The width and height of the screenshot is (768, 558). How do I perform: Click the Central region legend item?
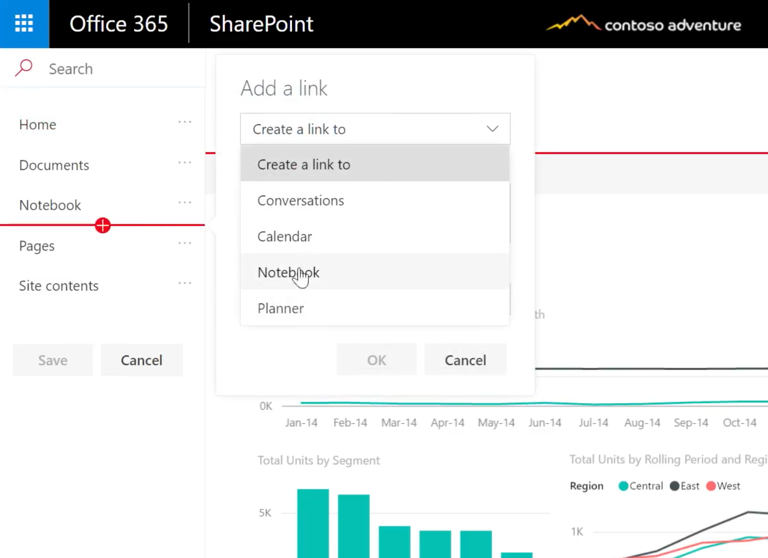coord(641,486)
